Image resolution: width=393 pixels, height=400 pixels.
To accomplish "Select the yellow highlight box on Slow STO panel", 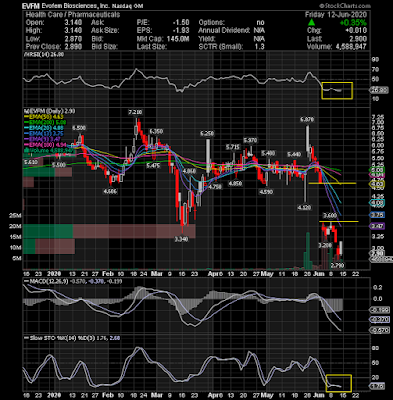I will point(339,383).
